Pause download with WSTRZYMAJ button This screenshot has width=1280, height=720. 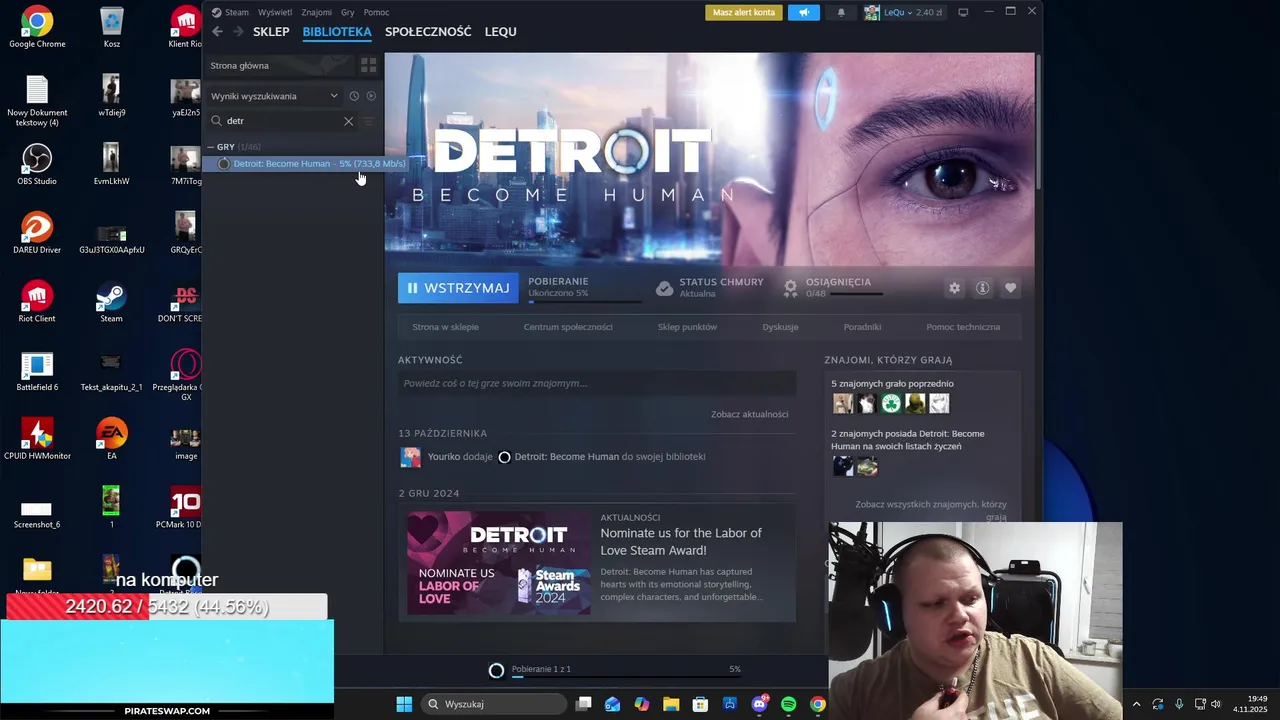coord(458,288)
